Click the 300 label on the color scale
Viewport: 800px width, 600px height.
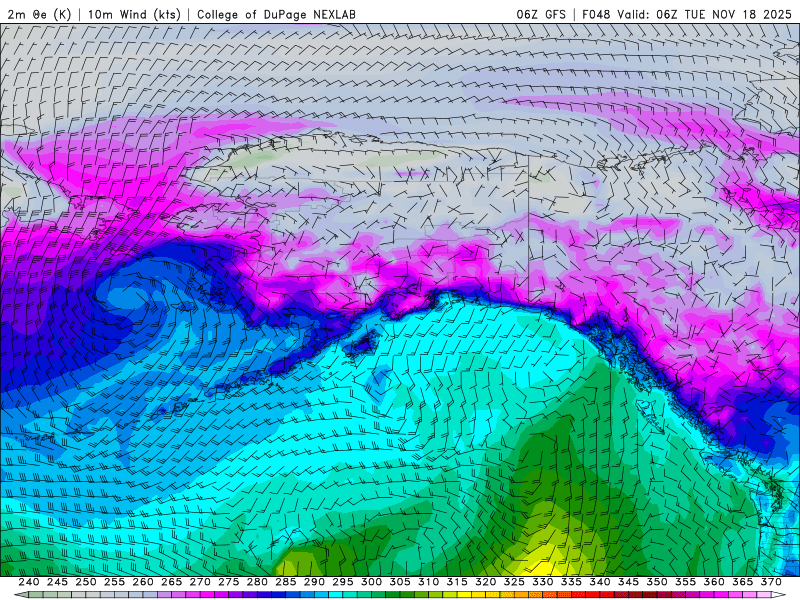click(371, 582)
